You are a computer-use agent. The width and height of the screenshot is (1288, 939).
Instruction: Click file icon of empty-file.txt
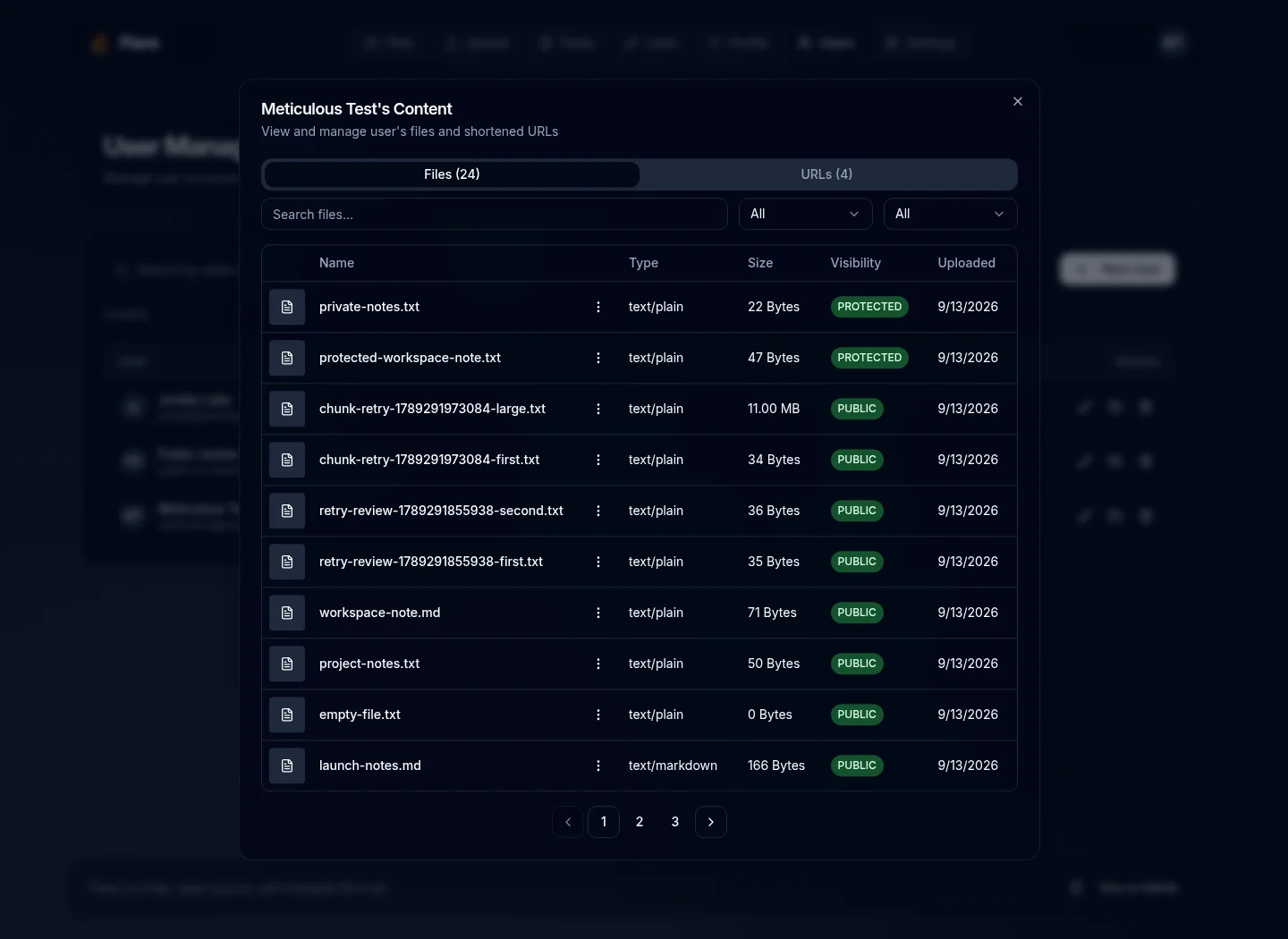click(x=287, y=715)
